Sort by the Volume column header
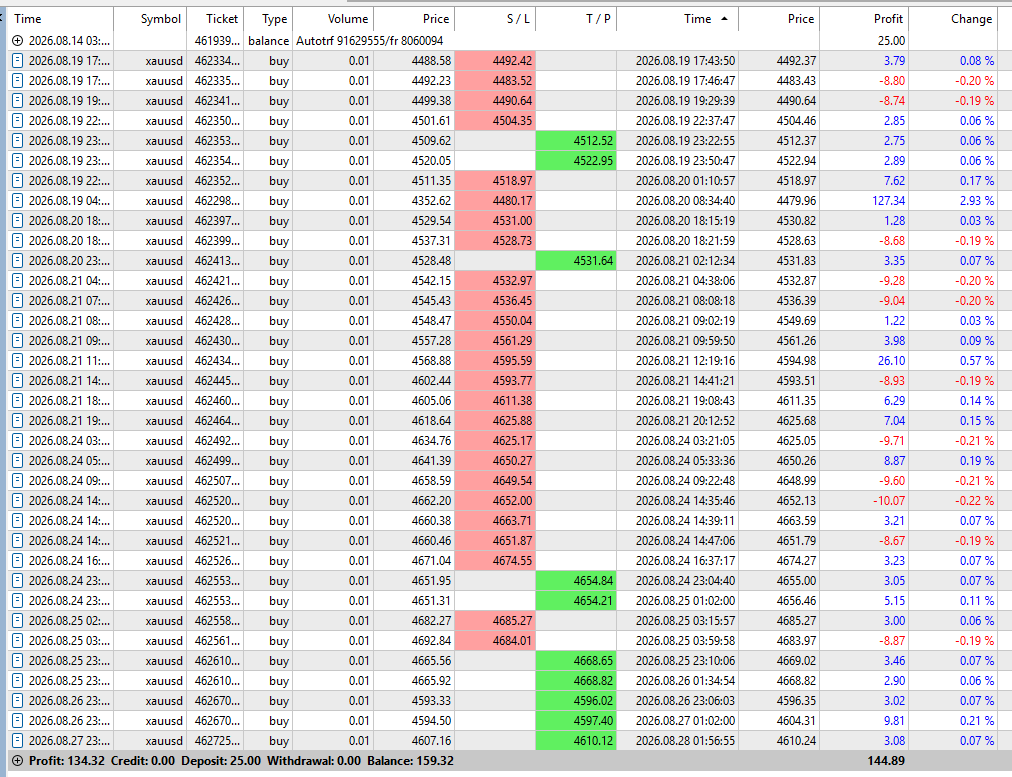This screenshot has height=777, width=1012. tap(333, 19)
